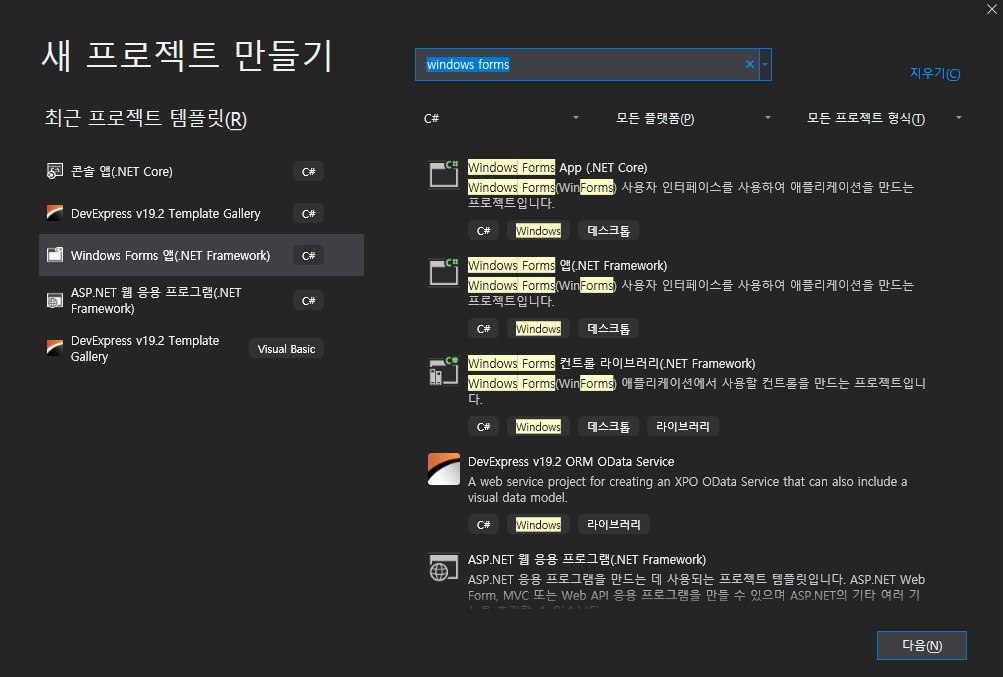Click the 데스크톱 tag under Windows Forms App (.NET Core)
The height and width of the screenshot is (677, 1003).
point(608,230)
